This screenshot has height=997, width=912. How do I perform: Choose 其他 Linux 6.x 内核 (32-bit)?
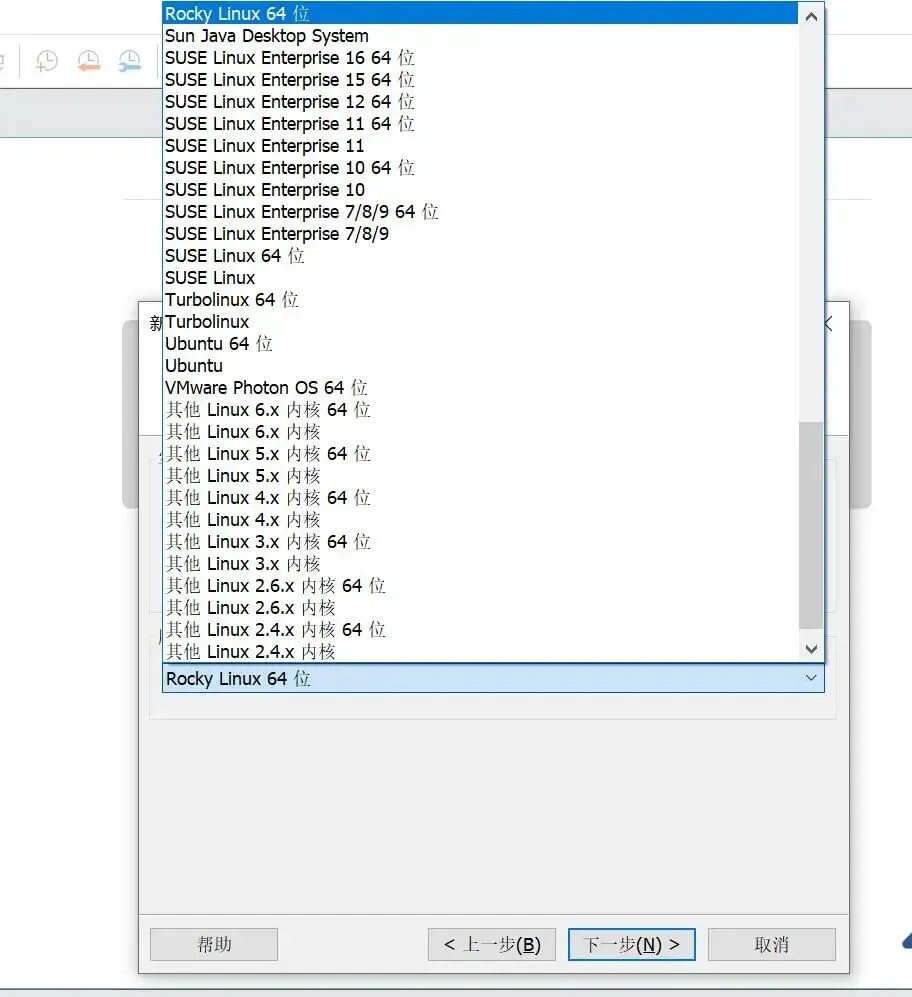pyautogui.click(x=480, y=432)
